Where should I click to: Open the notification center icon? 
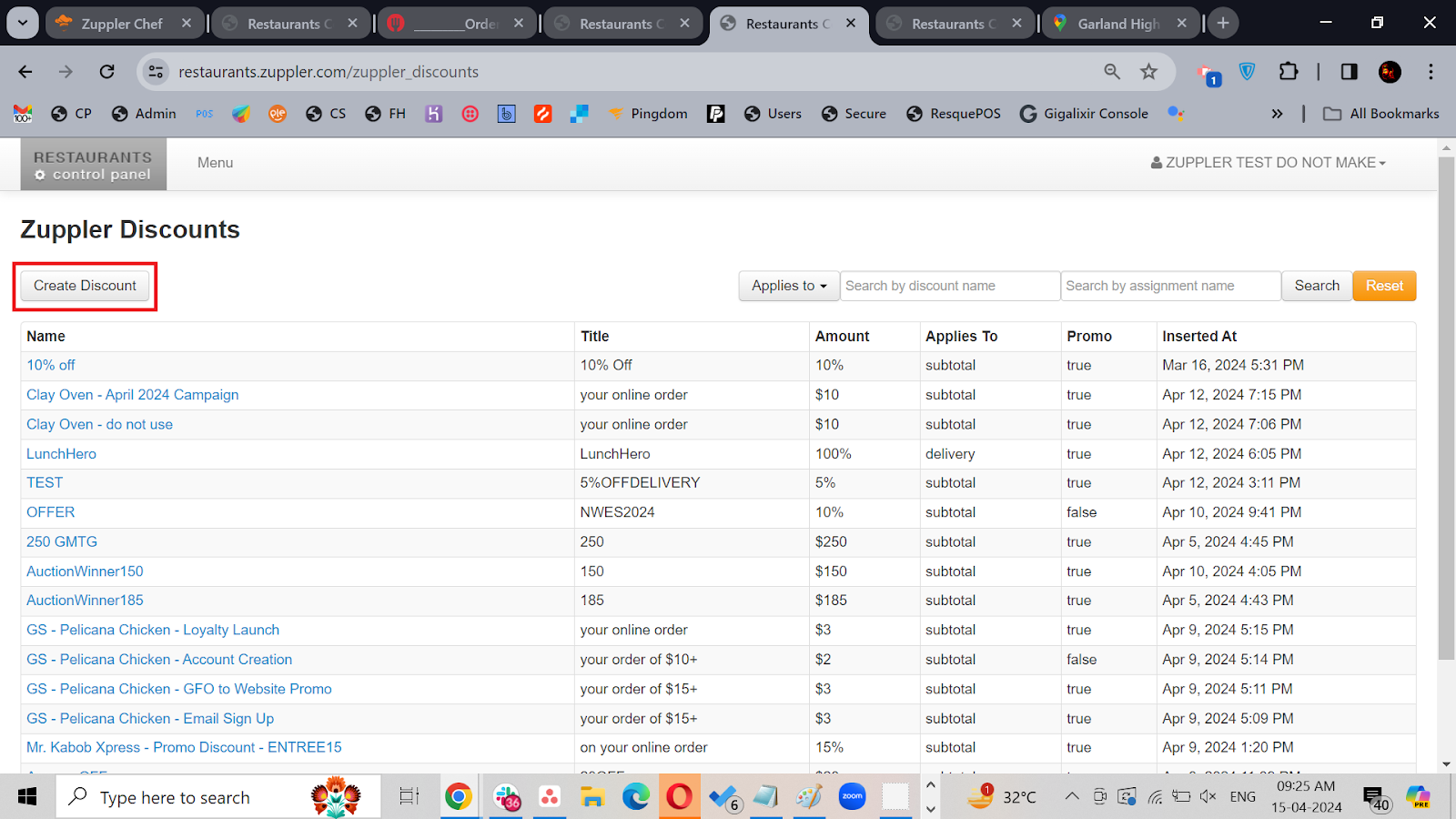tap(1375, 798)
